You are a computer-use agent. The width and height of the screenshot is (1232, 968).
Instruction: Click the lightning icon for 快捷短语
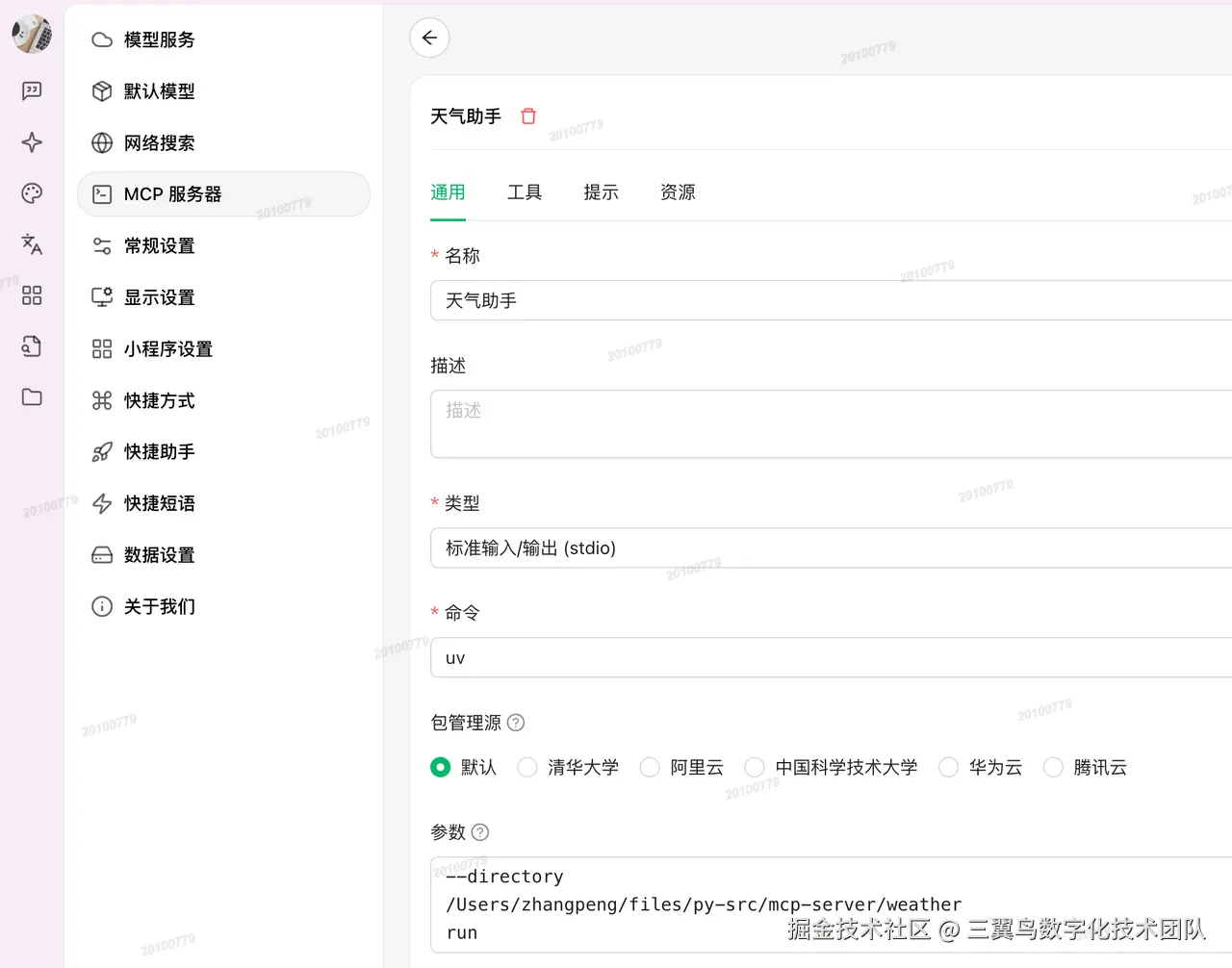click(102, 503)
